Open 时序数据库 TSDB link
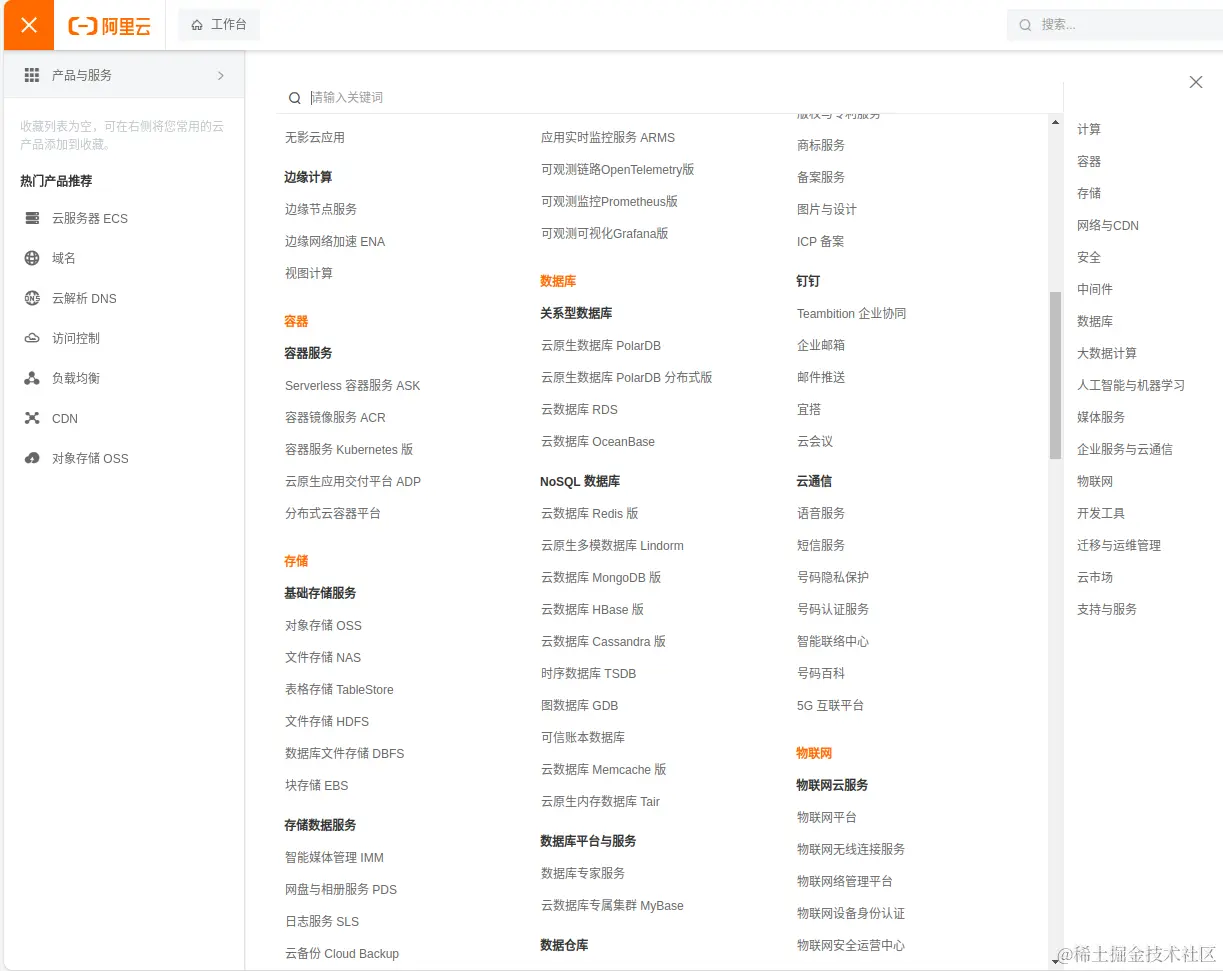1223x971 pixels. (589, 673)
